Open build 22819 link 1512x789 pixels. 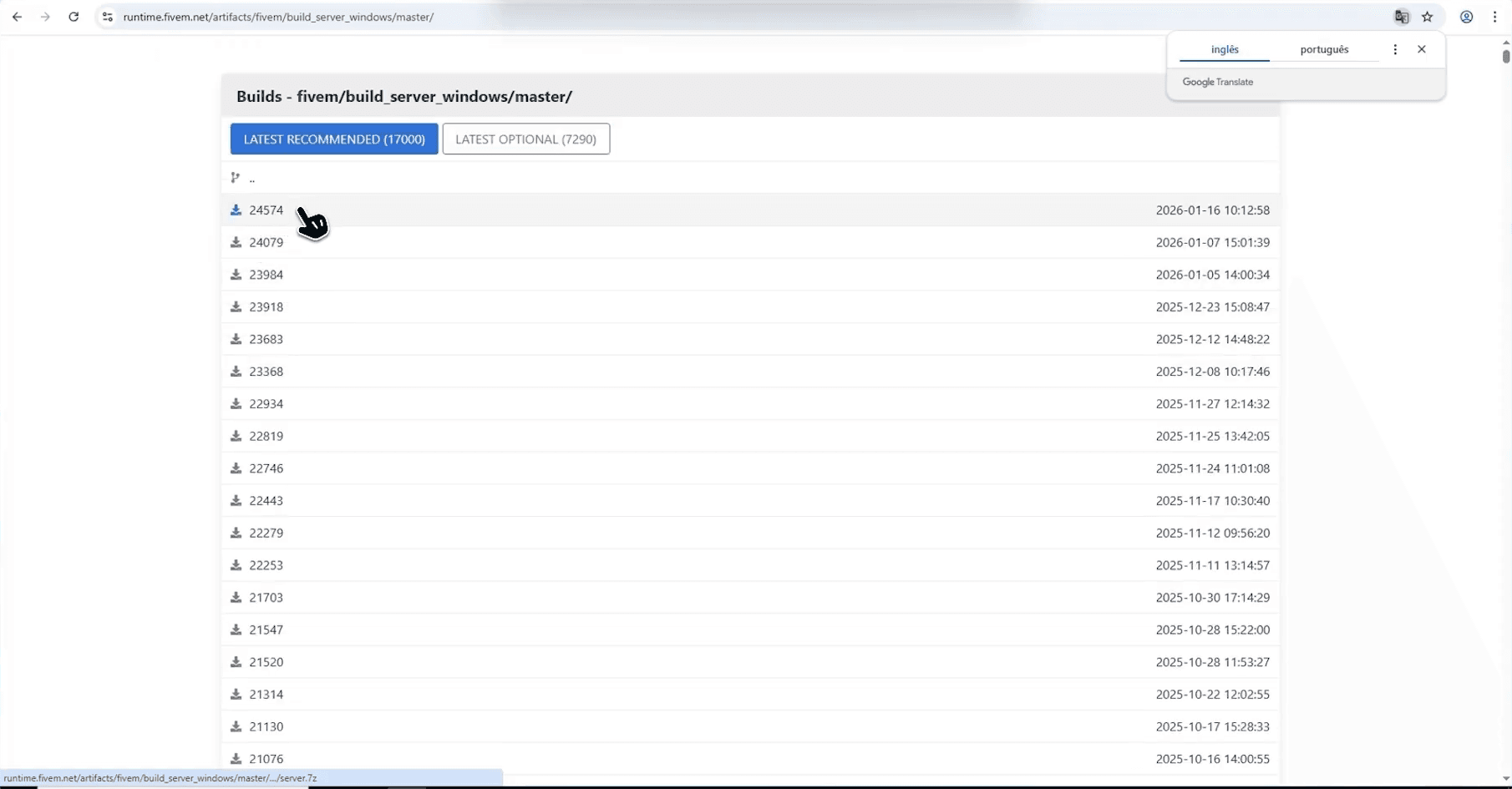click(266, 436)
